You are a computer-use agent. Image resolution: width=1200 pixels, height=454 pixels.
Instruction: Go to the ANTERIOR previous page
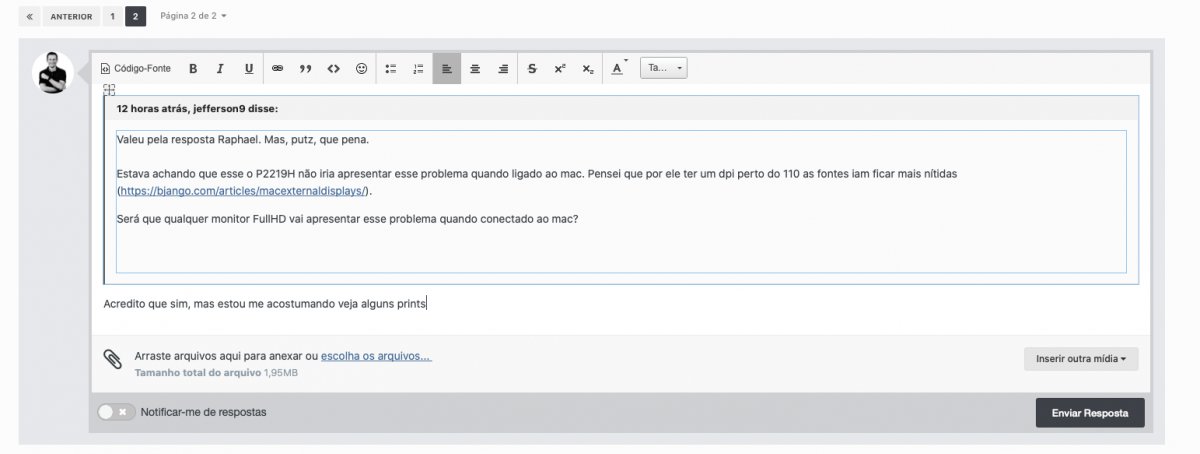71,16
